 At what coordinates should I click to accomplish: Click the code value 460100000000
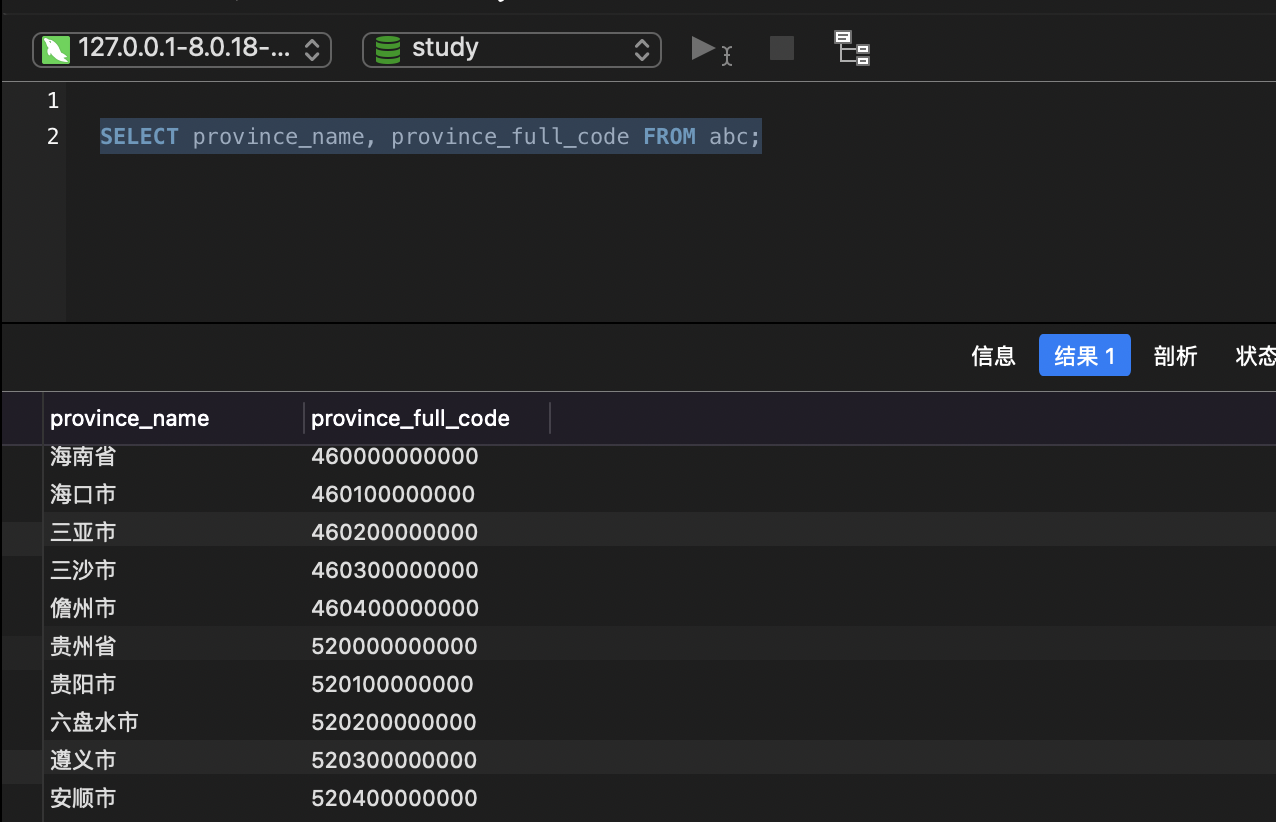tap(393, 494)
